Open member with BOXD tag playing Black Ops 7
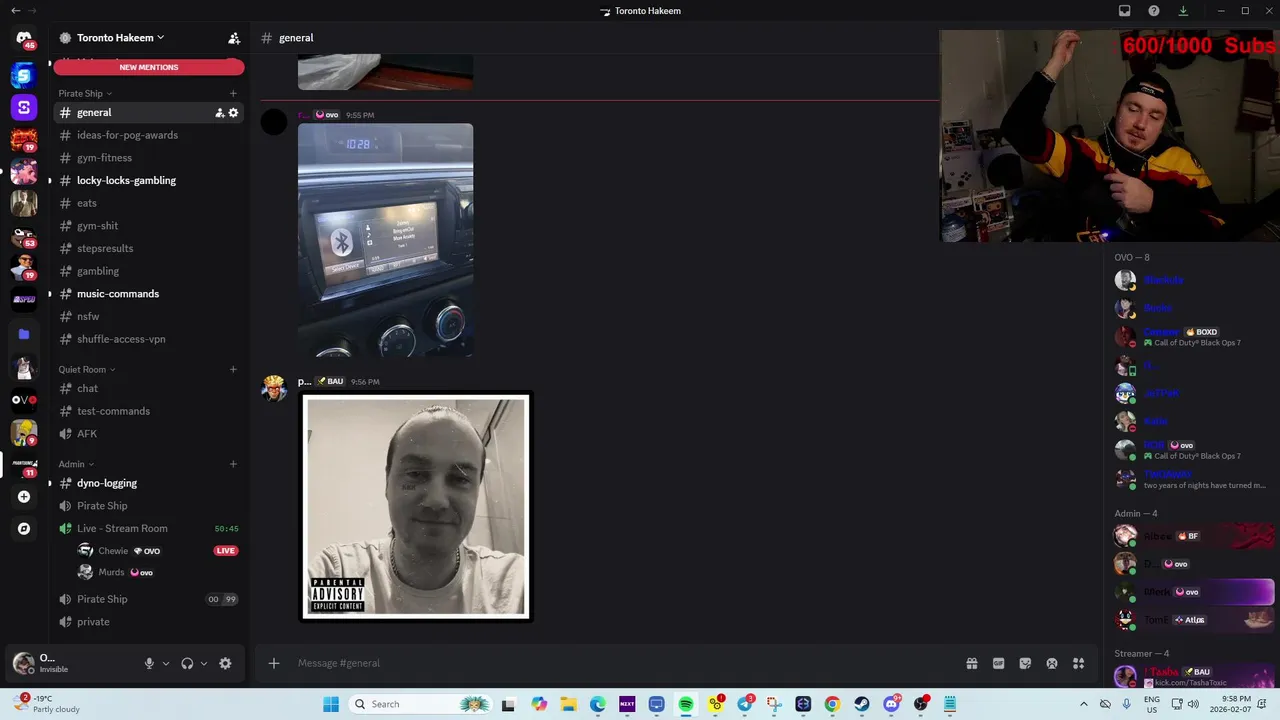This screenshot has width=1280, height=720. (x=1192, y=337)
